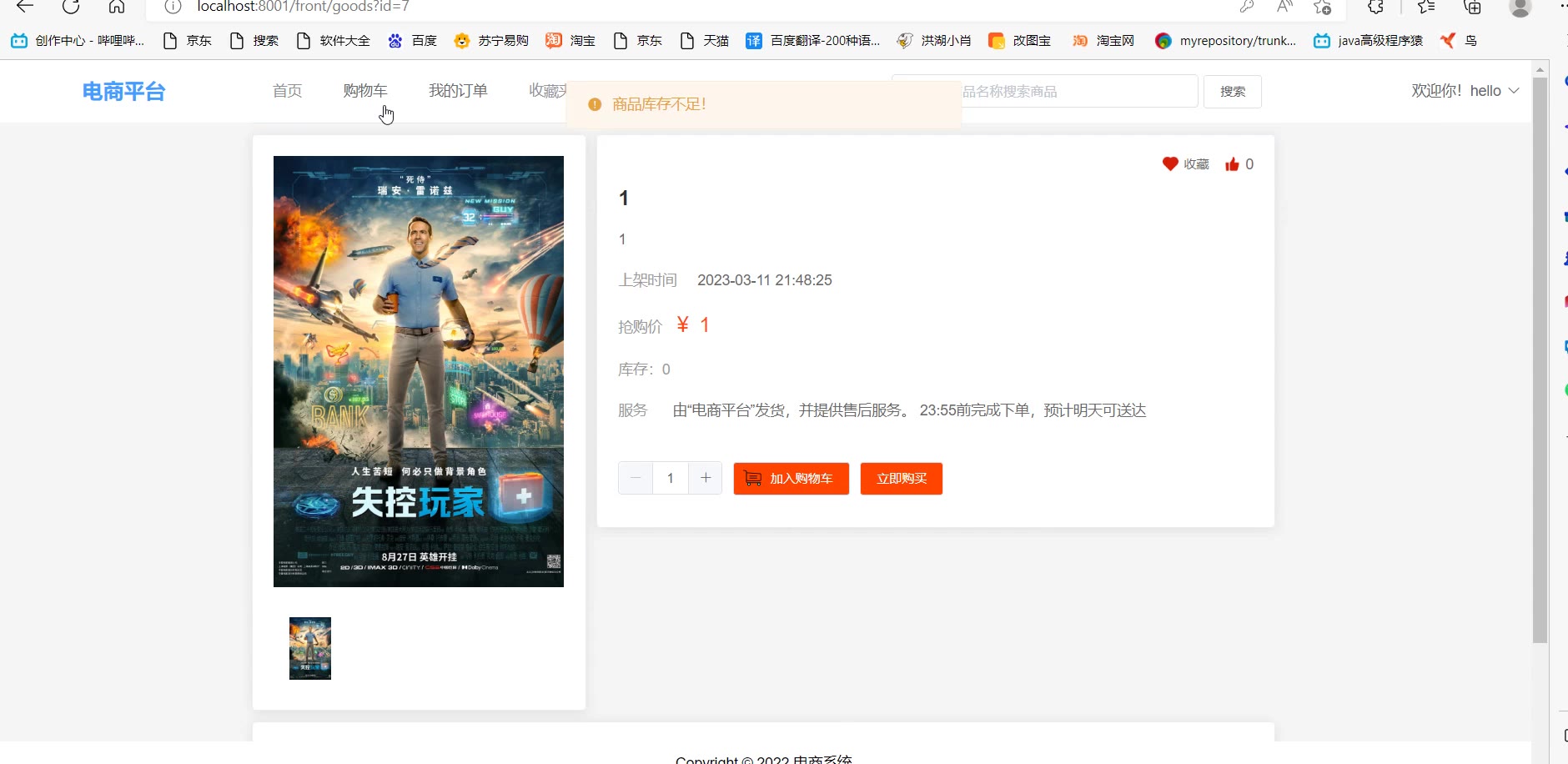Click the page vertical scrollbar

coord(1540,359)
